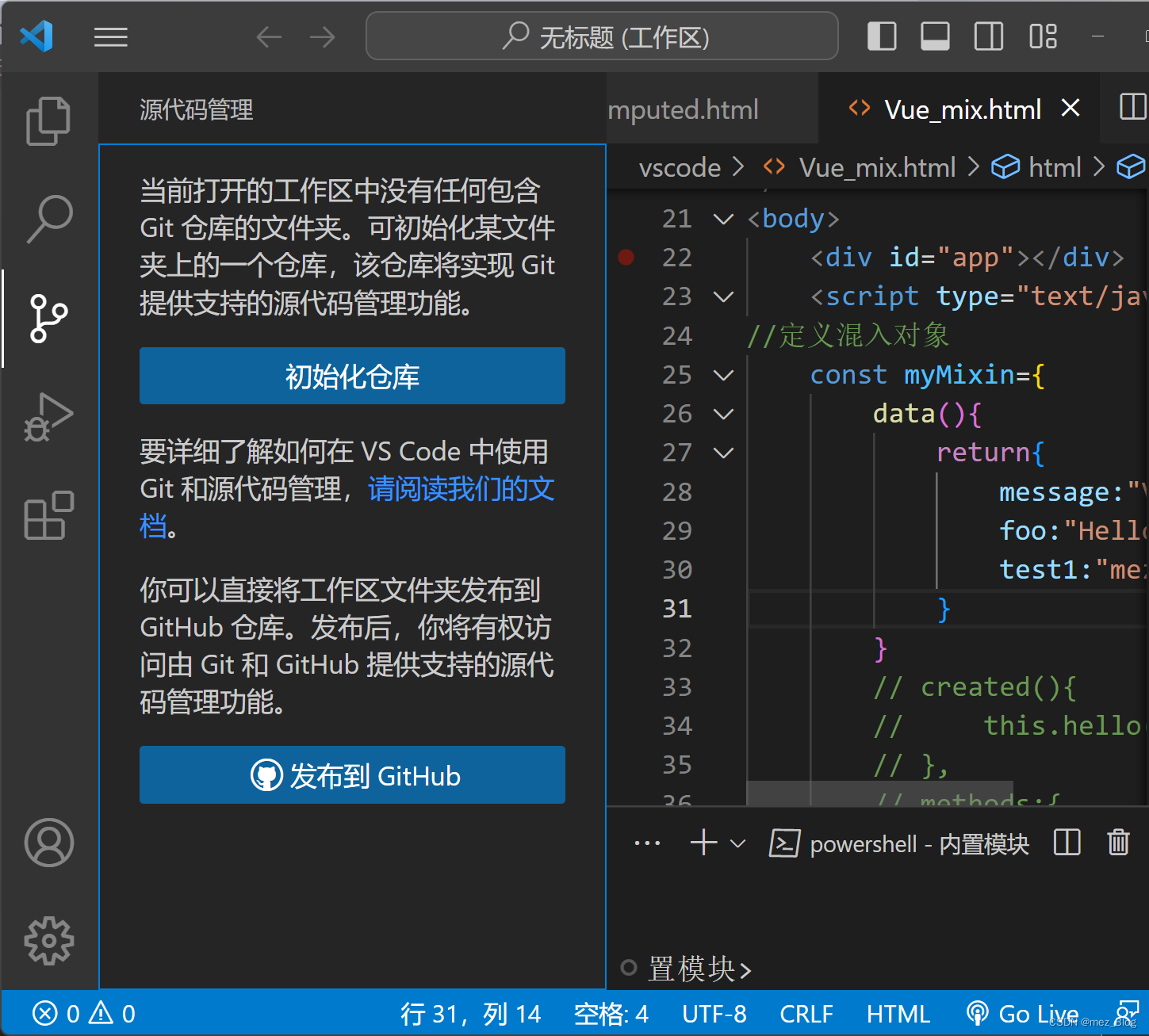Screen dimensions: 1149x1036
Task: Change indentation via 空格: 4
Action: 611,1014
